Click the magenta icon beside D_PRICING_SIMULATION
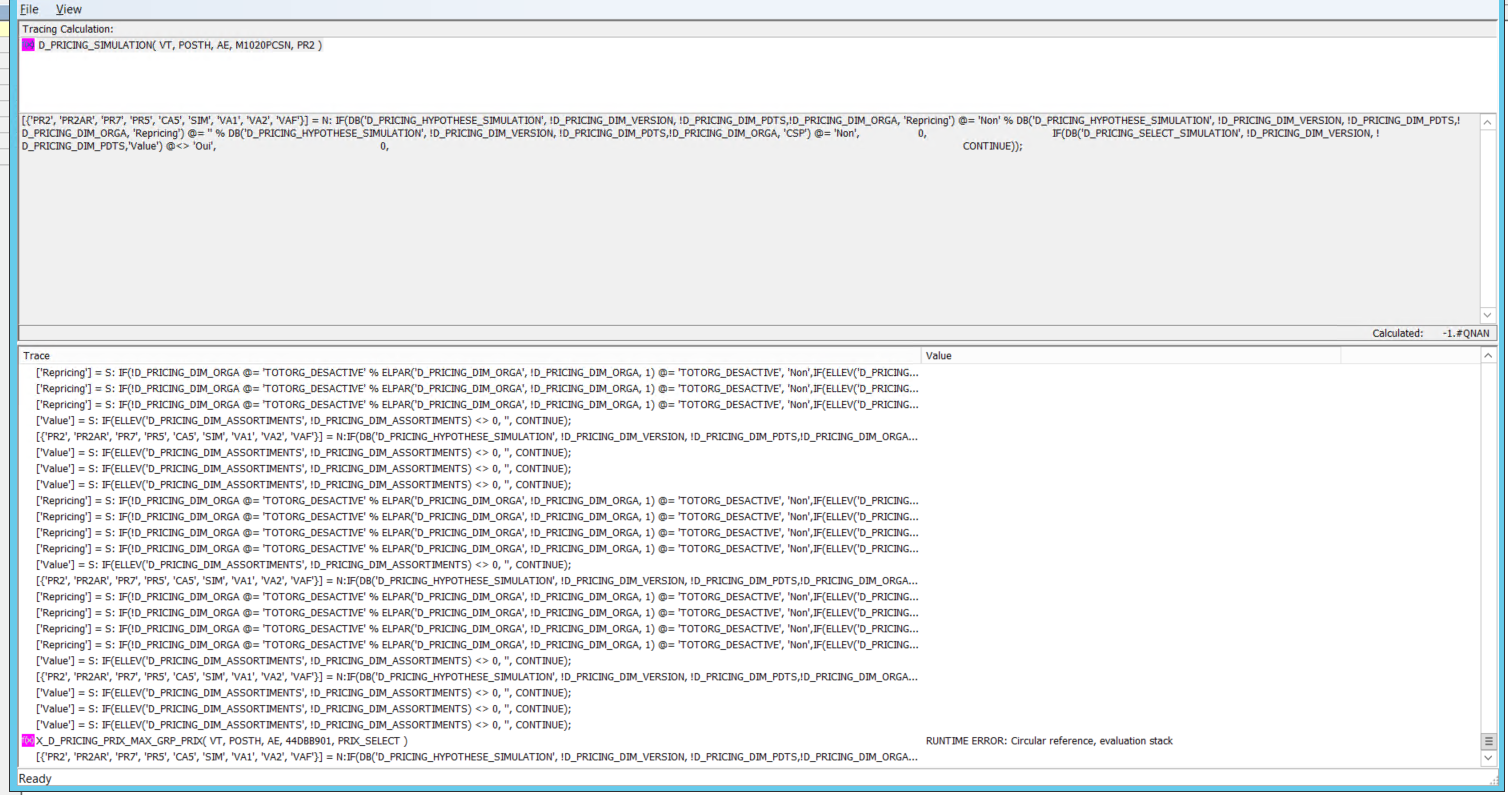The height and width of the screenshot is (795, 1508). 28,46
